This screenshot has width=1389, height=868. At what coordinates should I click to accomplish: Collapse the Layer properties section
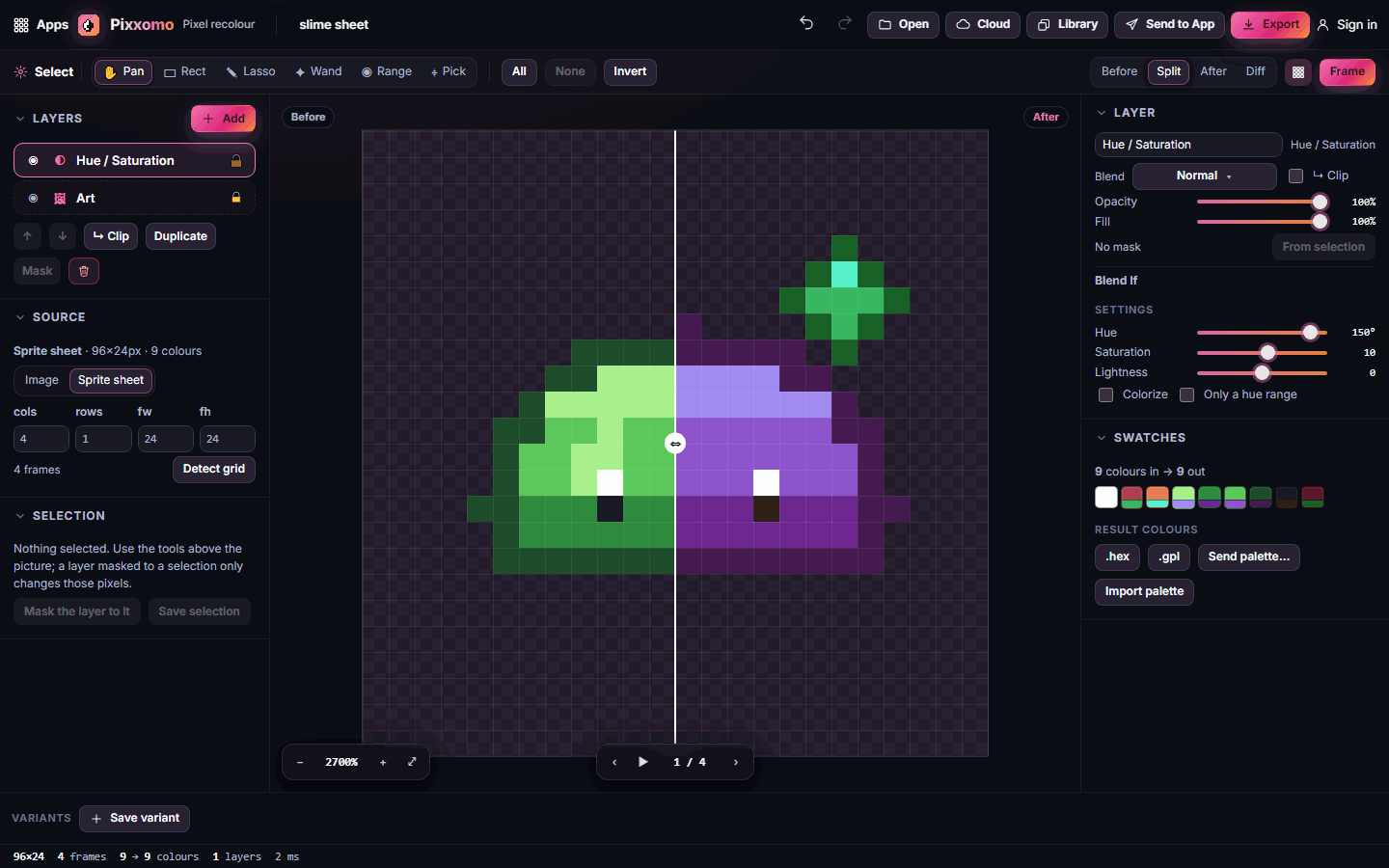click(1102, 113)
